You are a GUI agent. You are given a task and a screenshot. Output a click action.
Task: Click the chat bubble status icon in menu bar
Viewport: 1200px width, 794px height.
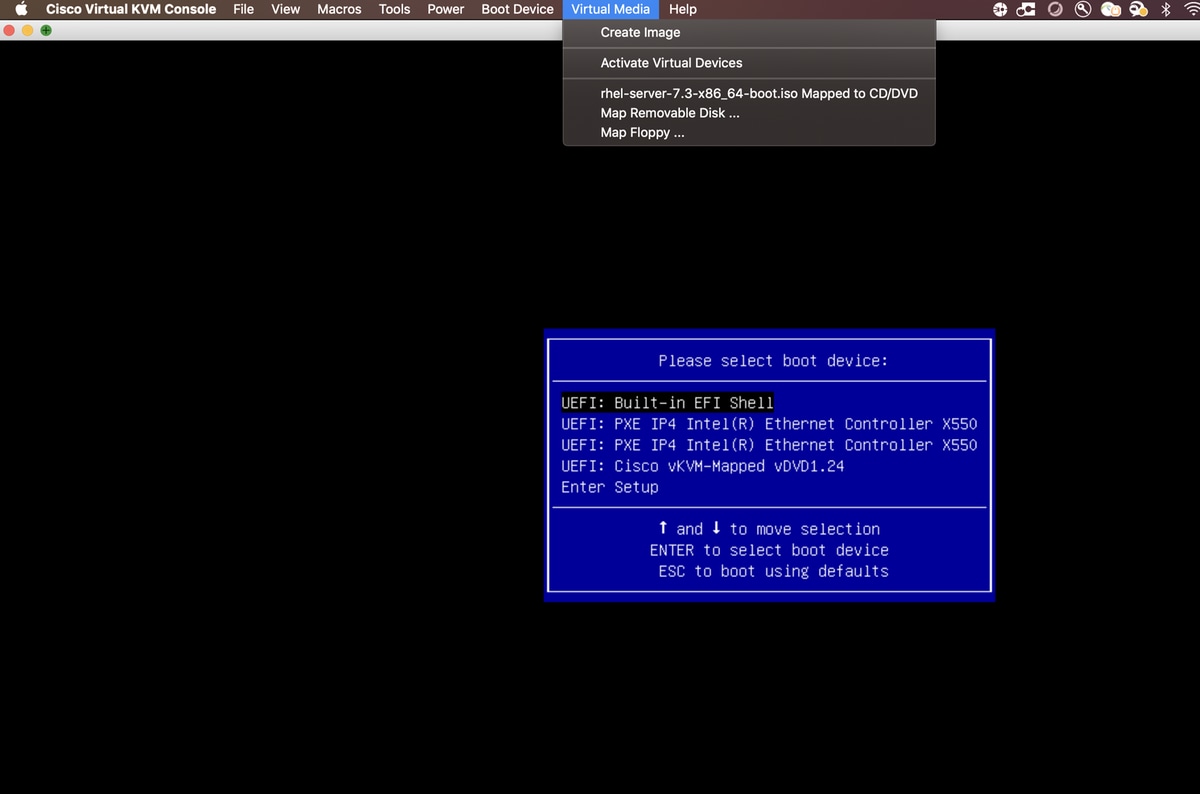coord(1139,9)
